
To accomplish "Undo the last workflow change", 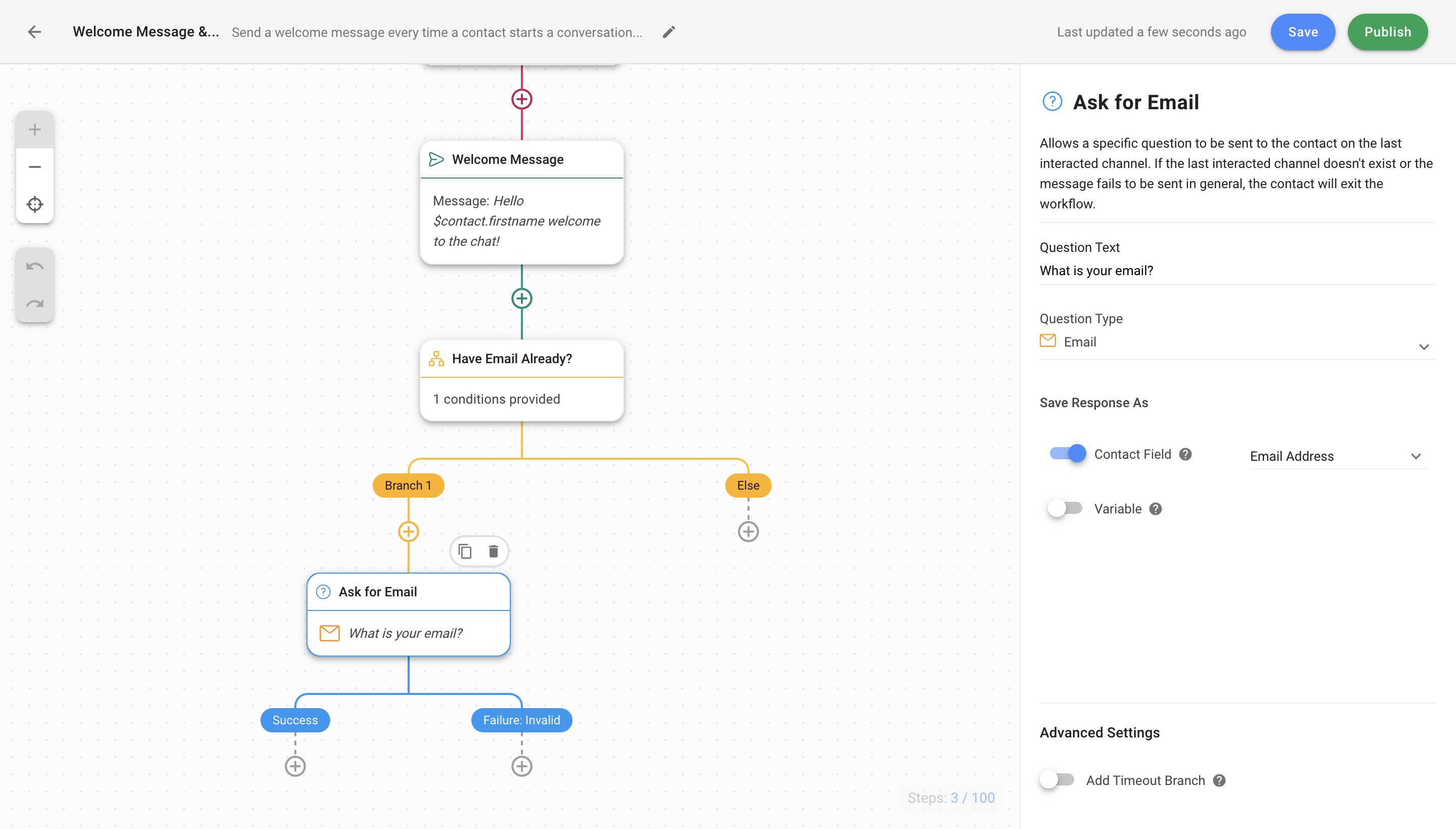I will [35, 267].
